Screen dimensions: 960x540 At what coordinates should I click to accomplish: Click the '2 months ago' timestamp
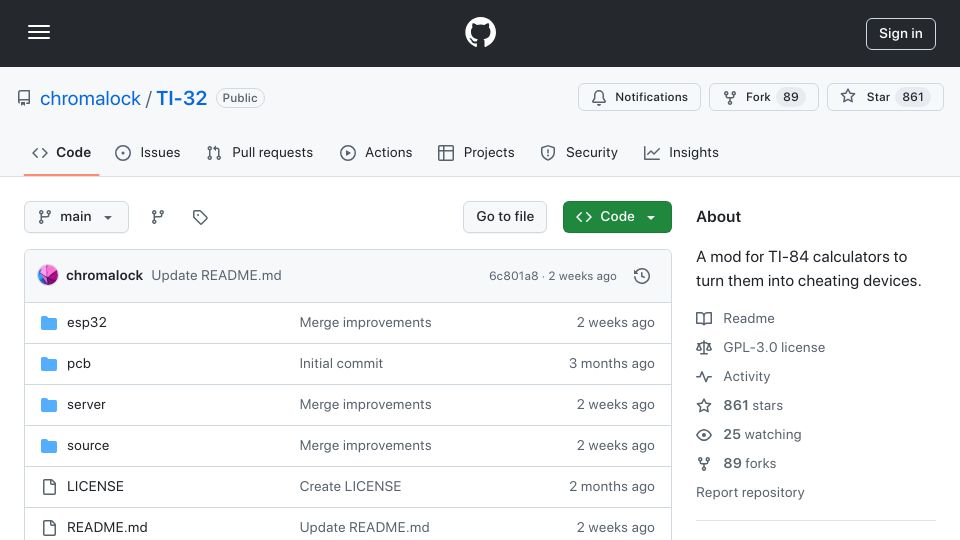click(612, 487)
